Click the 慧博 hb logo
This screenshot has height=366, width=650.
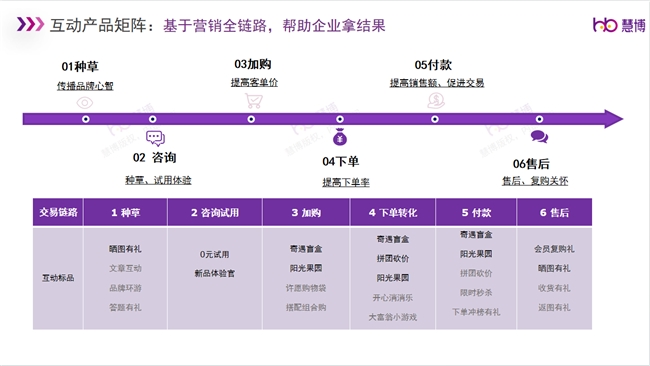619,25
